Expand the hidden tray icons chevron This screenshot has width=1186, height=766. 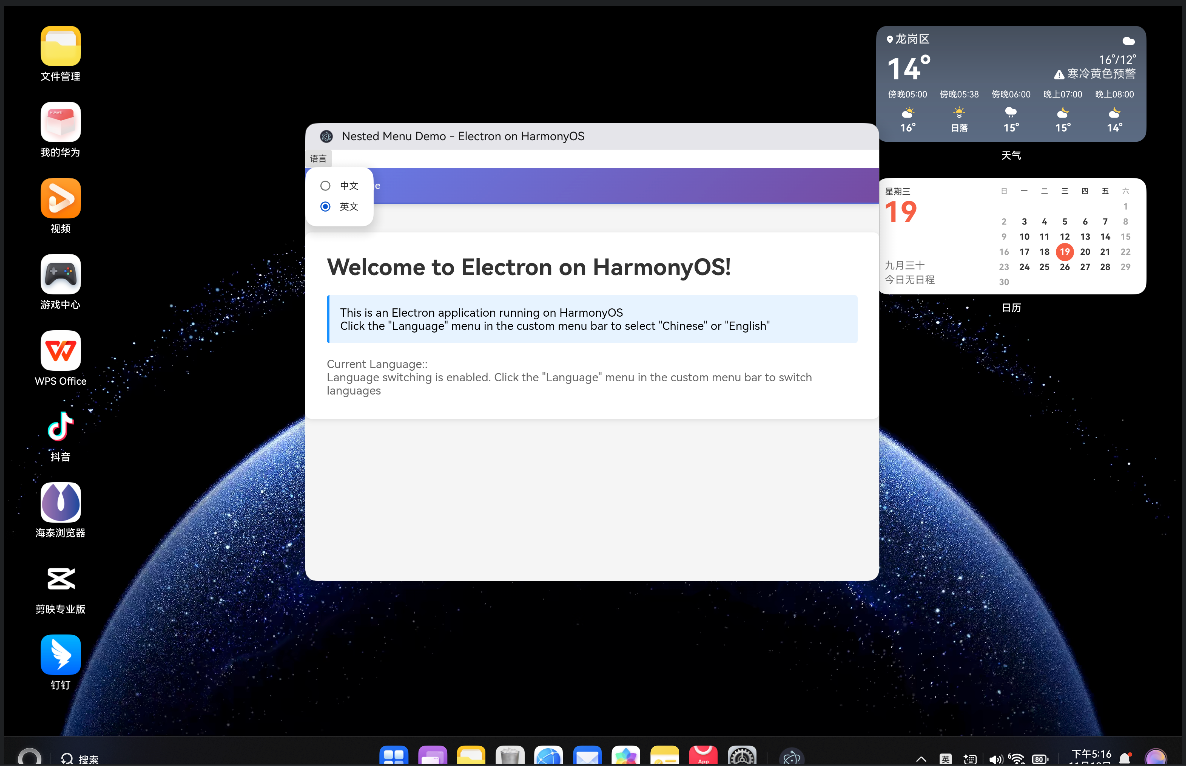(x=921, y=758)
